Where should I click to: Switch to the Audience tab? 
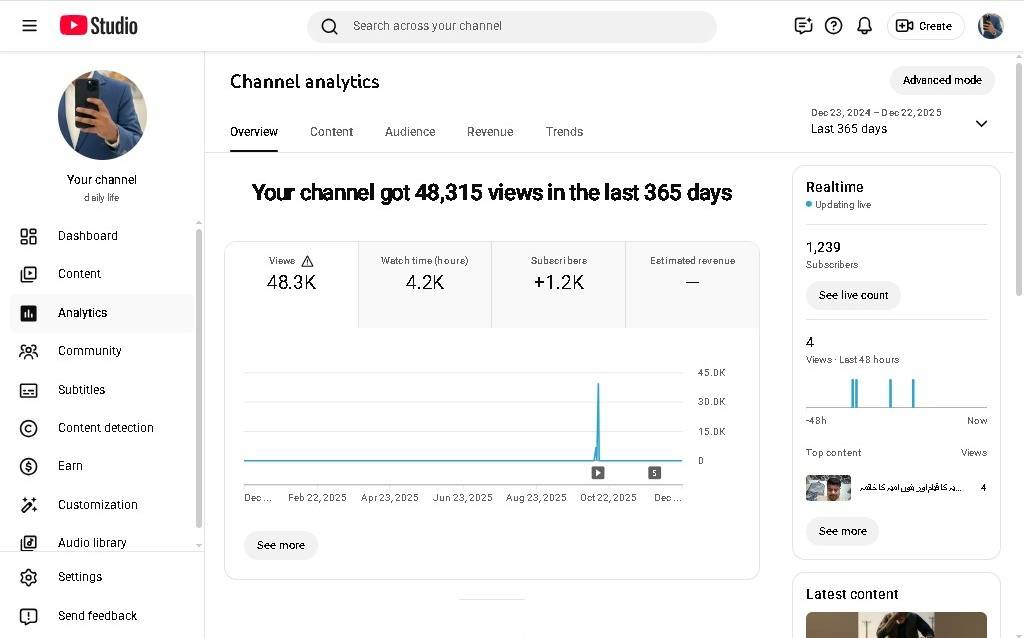(x=410, y=132)
